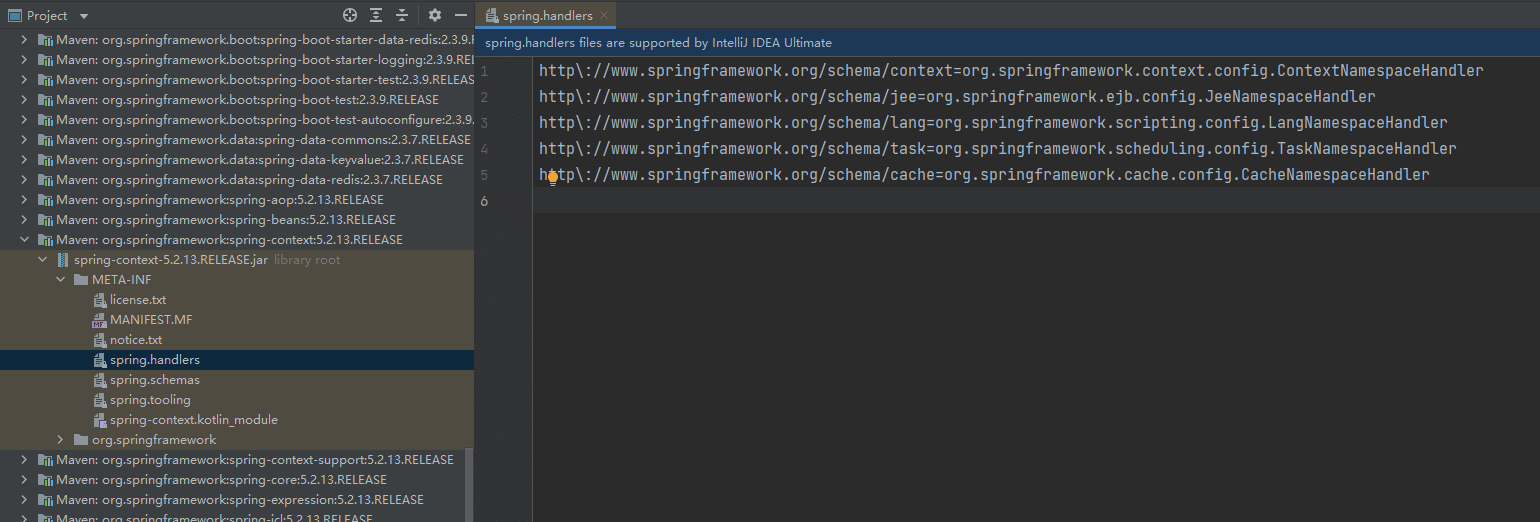The height and width of the screenshot is (522, 1540).
Task: Expand Maven spring-aop:5.2.13.RELEASE library
Action: pos(25,200)
